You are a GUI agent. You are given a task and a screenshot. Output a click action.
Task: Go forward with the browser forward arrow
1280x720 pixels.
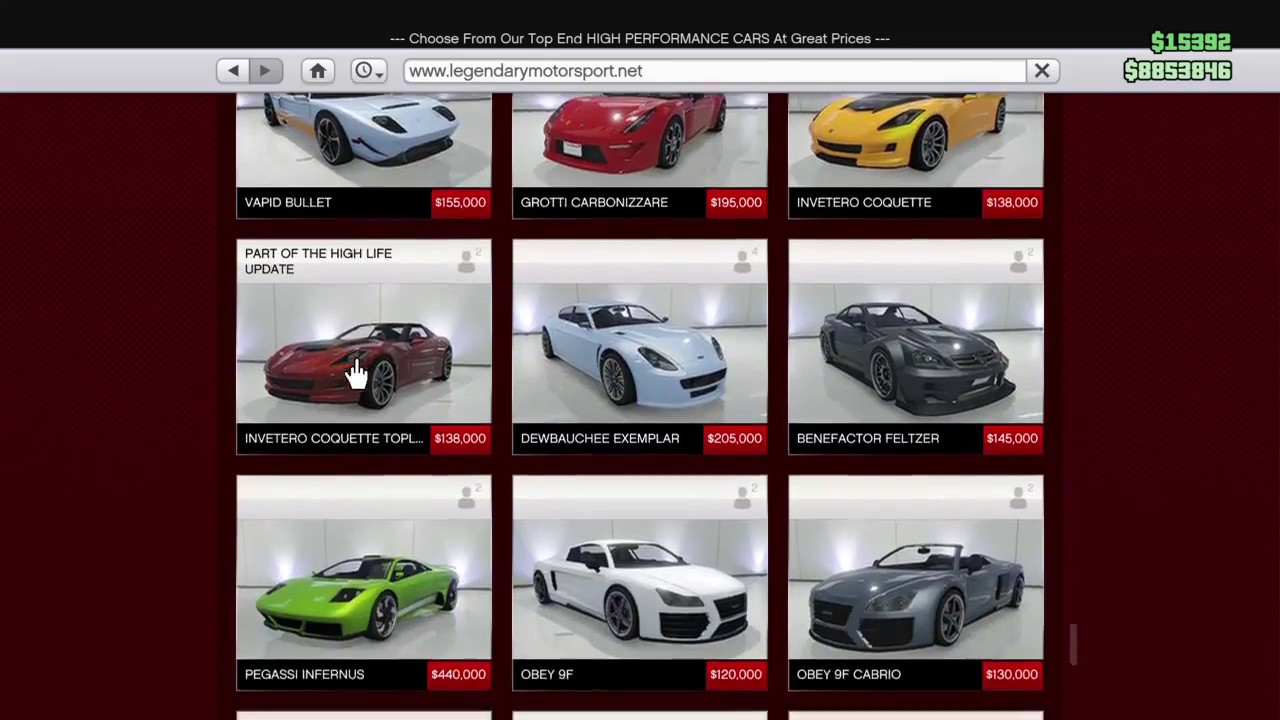click(x=265, y=71)
